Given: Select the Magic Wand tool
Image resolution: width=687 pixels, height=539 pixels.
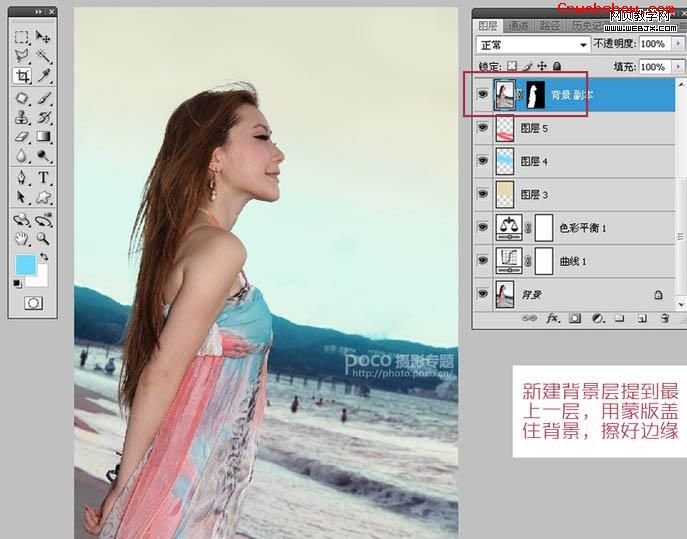Looking at the screenshot, I should click(x=43, y=56).
